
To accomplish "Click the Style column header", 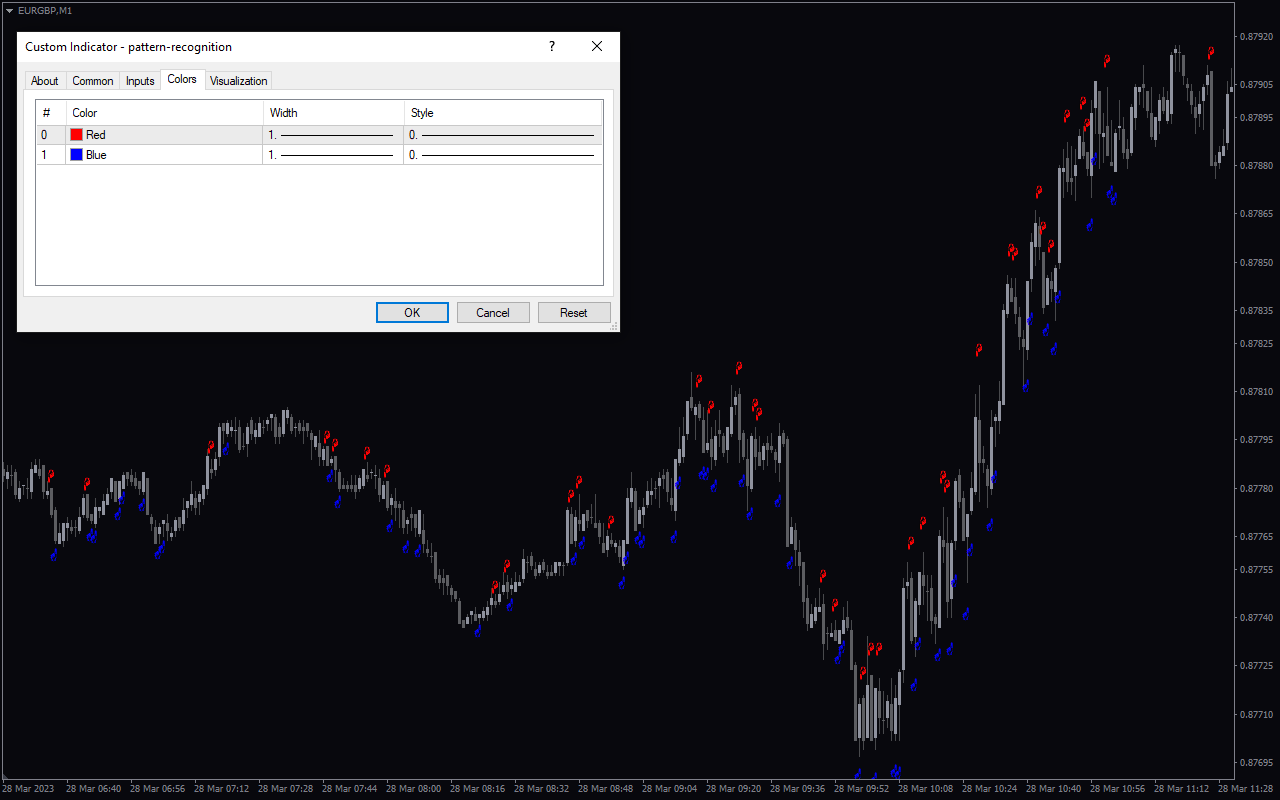I will point(504,113).
